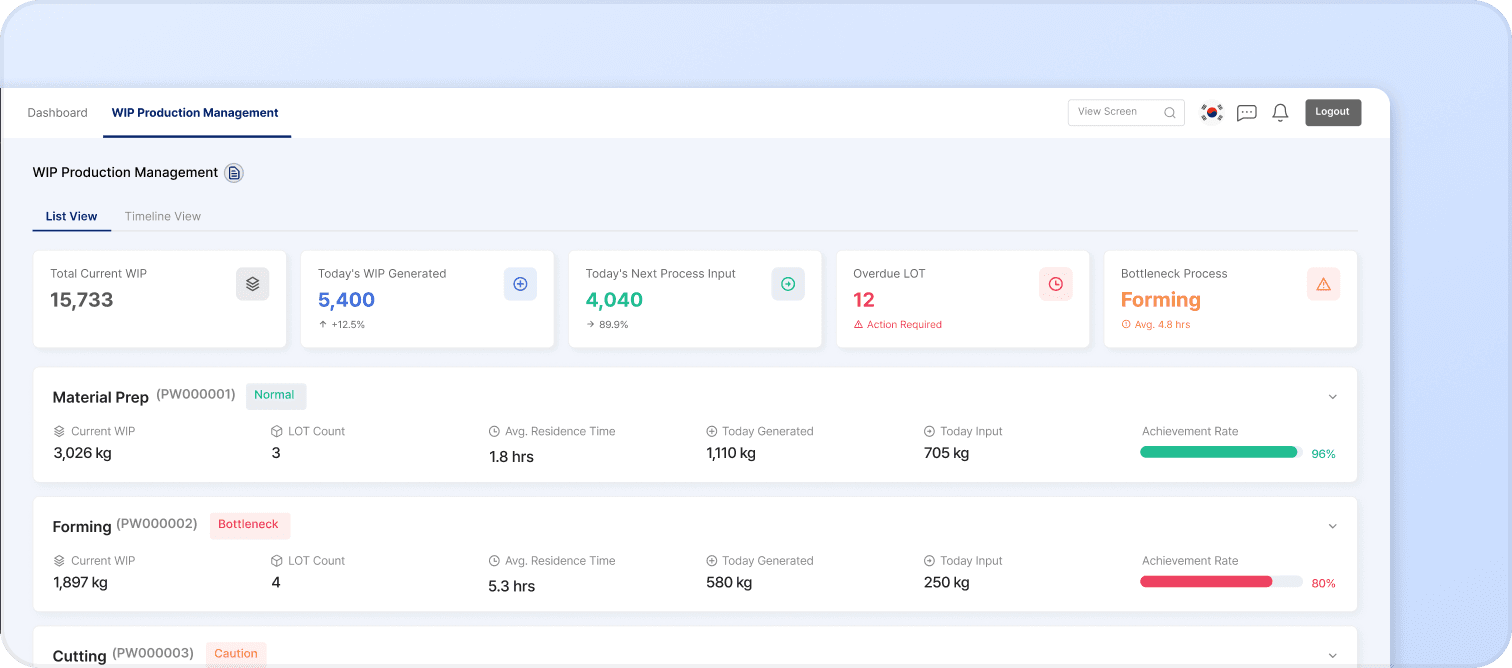The image size is (1512, 668).
Task: Click the 4,040 Next Process Input value
Action: tap(614, 300)
